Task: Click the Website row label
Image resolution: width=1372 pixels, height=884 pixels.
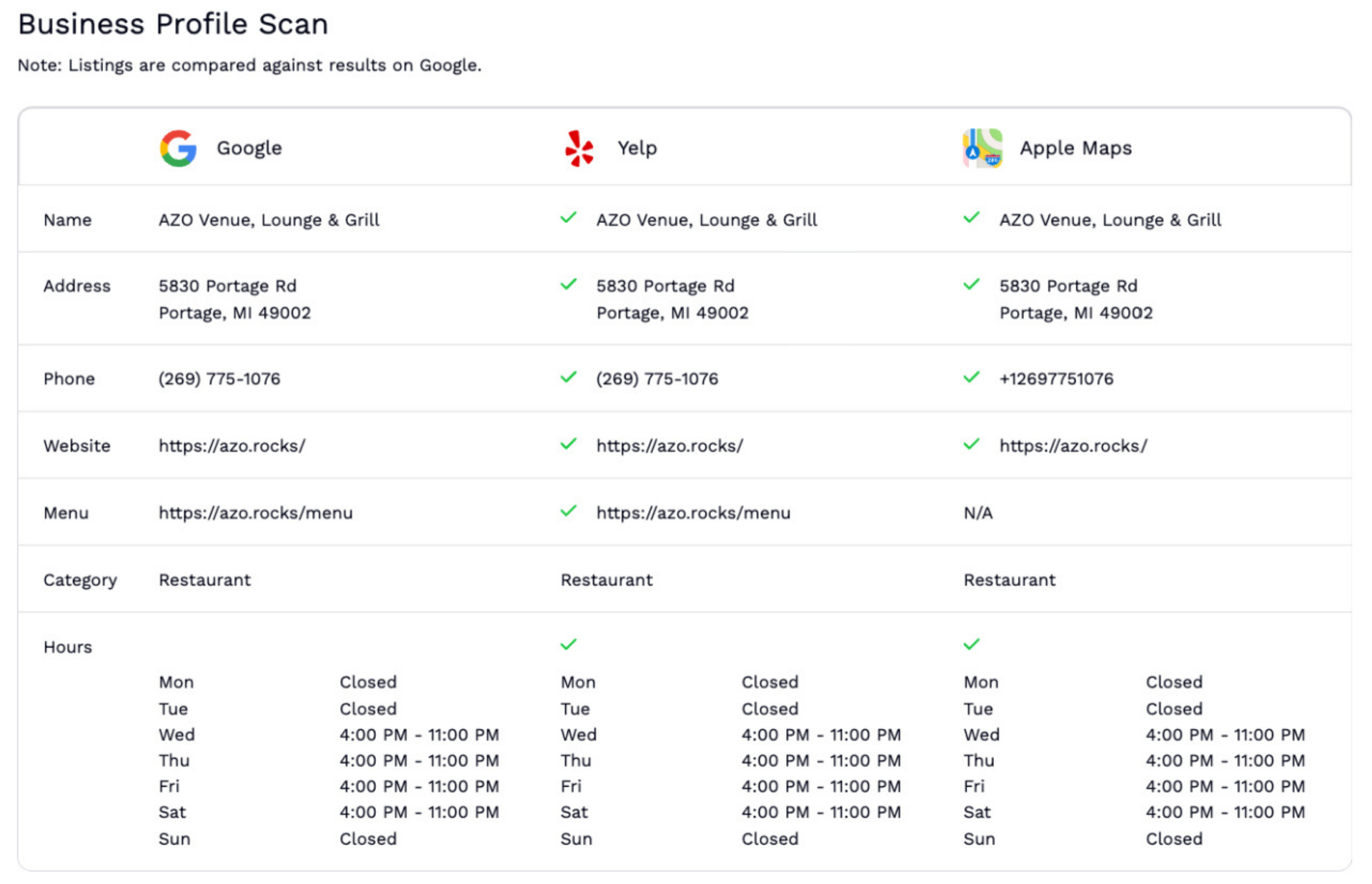Action: [77, 446]
